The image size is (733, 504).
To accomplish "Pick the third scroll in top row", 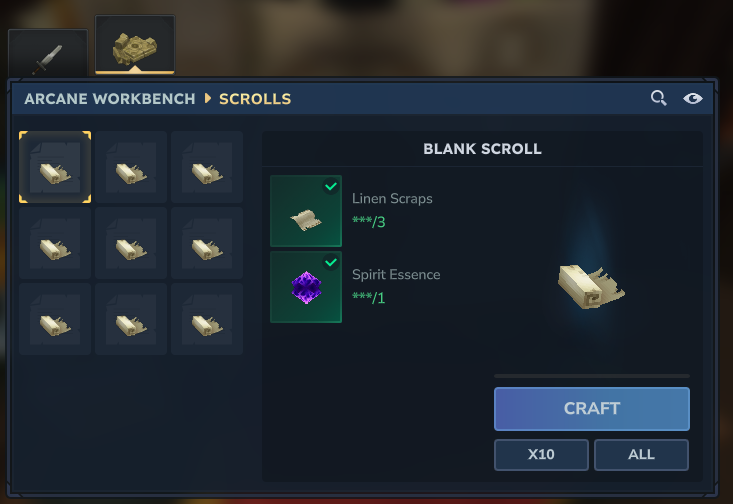I will point(207,167).
